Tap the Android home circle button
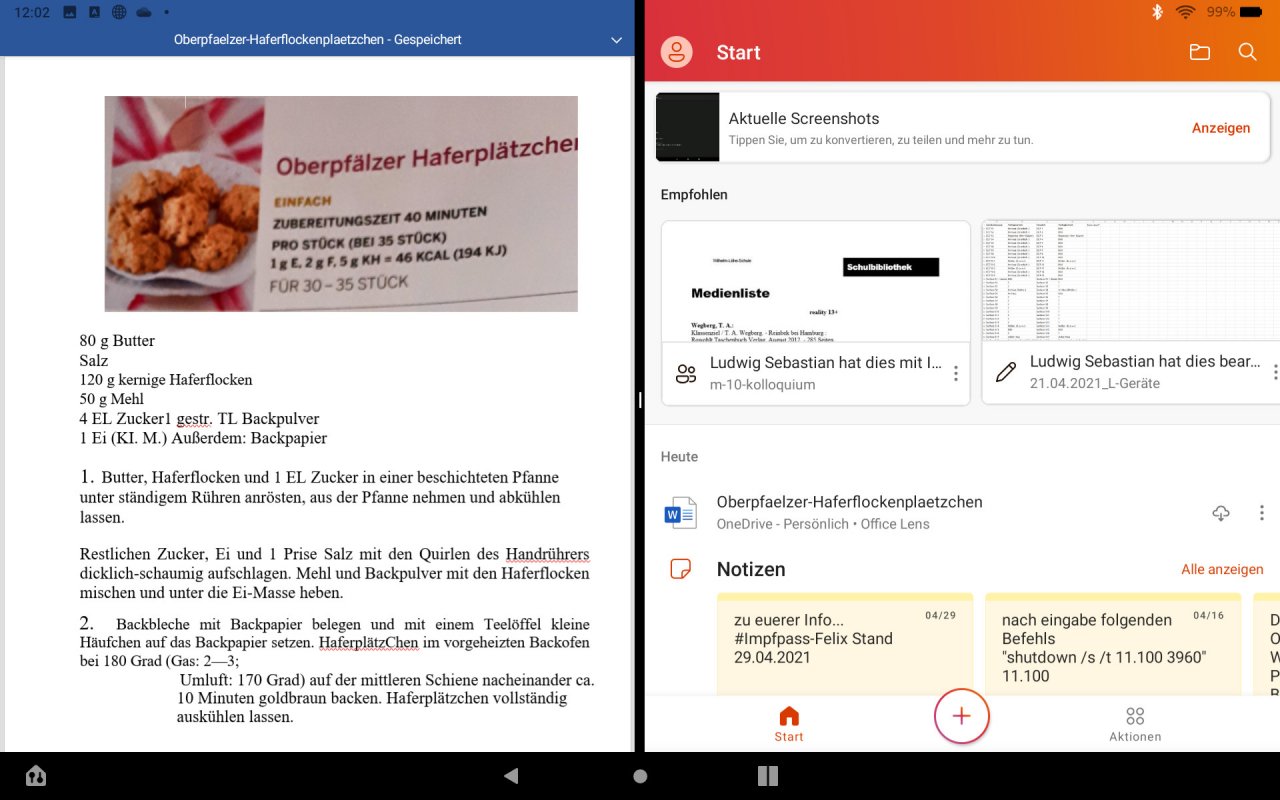This screenshot has height=800, width=1280. (x=640, y=776)
